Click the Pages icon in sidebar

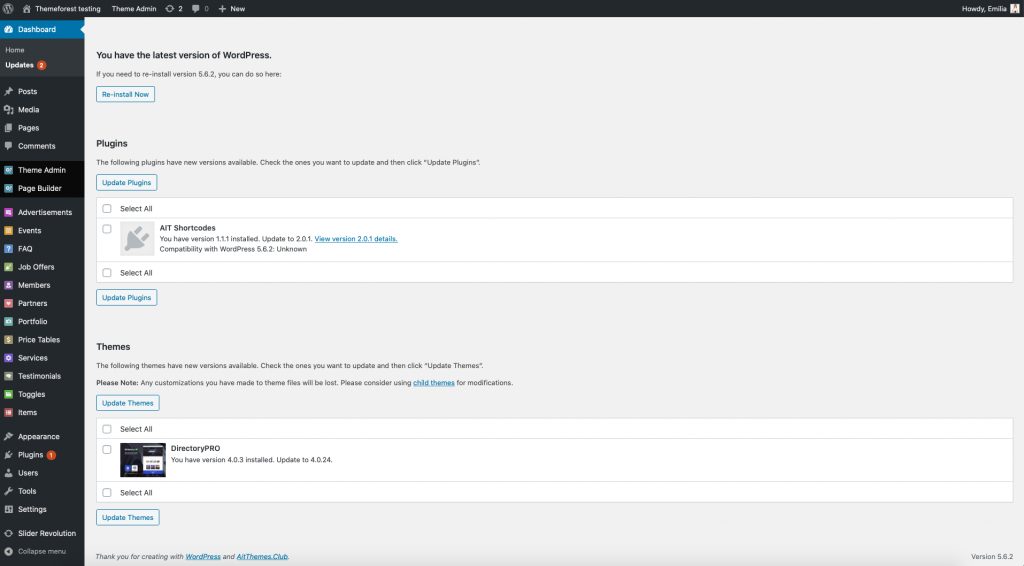point(8,128)
